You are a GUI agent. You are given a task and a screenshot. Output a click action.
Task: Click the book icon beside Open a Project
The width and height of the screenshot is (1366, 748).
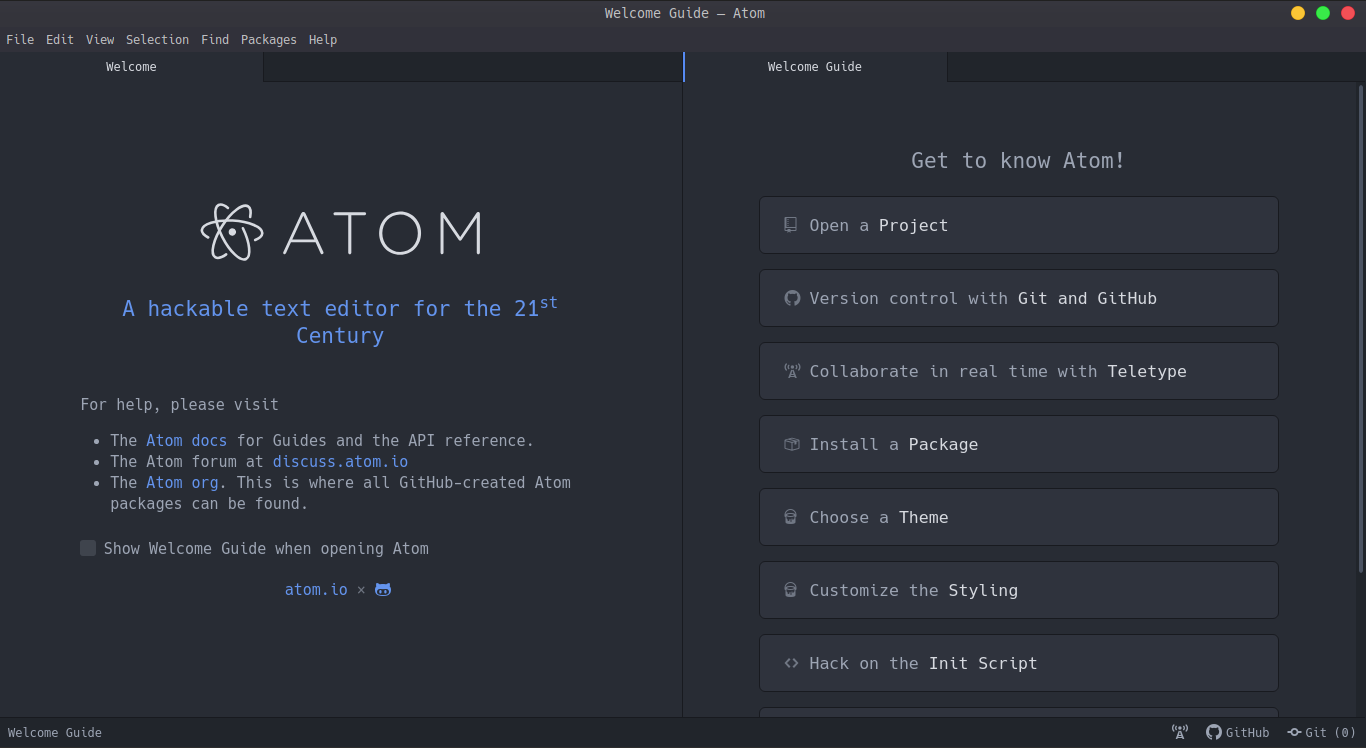pyautogui.click(x=791, y=225)
